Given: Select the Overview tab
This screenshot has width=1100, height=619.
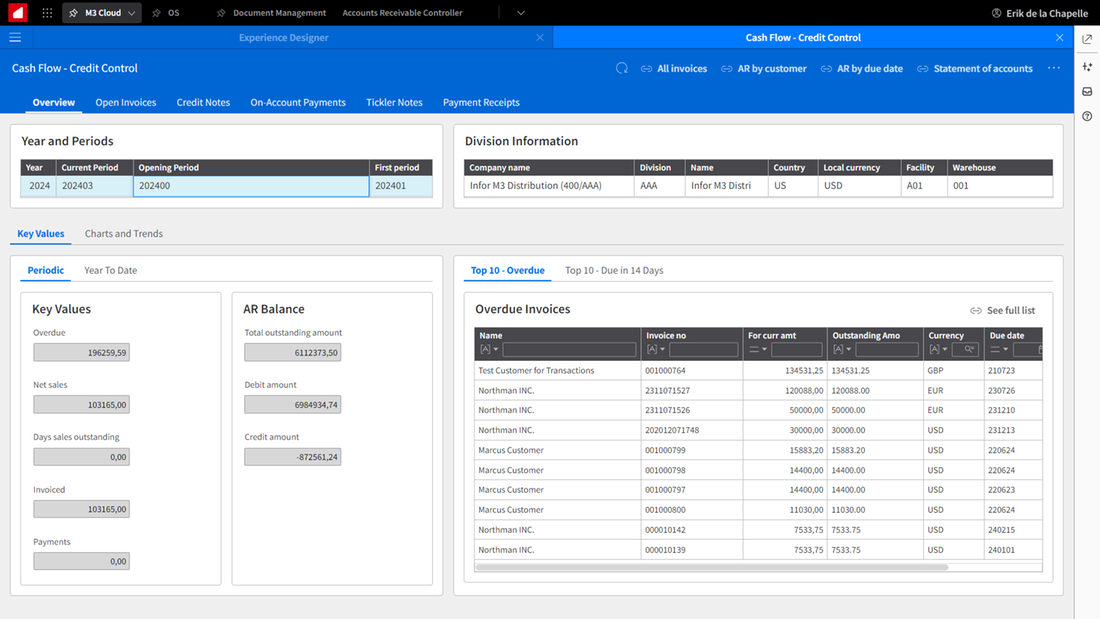Looking at the screenshot, I should (x=53, y=102).
